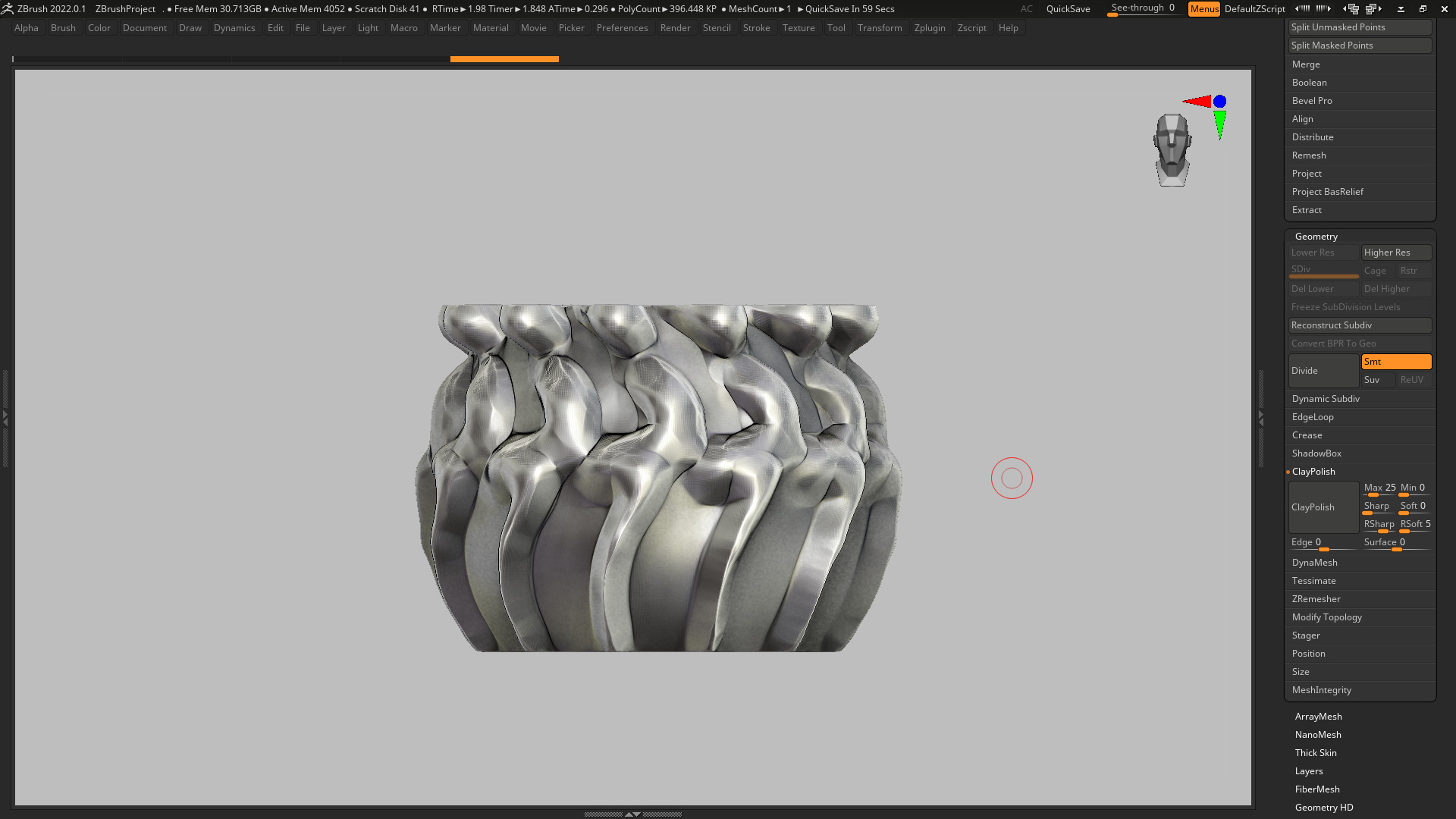
Task: Toggle the Rstr option
Action: tap(1414, 271)
